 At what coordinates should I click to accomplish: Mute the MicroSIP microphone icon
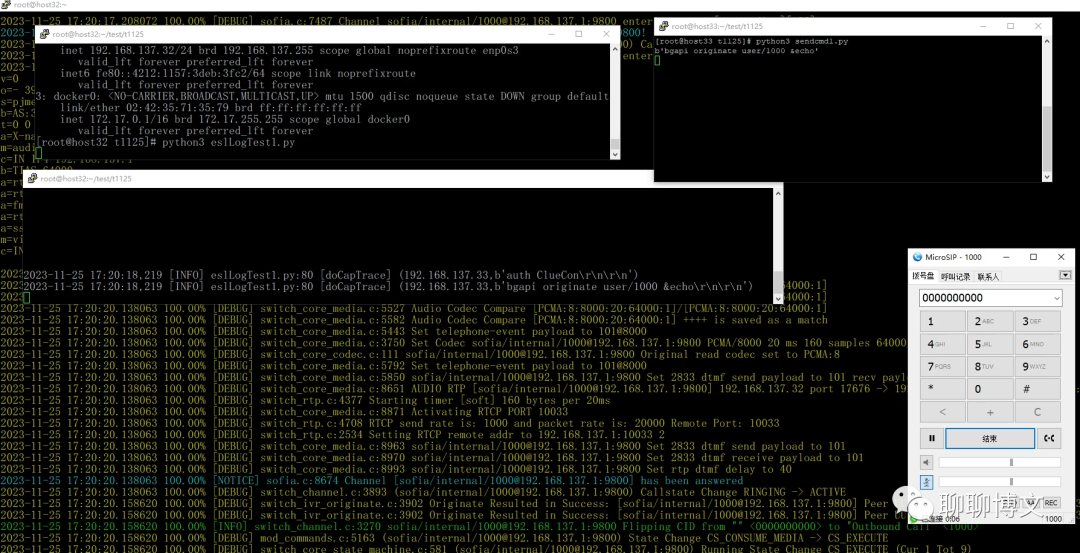coord(927,482)
